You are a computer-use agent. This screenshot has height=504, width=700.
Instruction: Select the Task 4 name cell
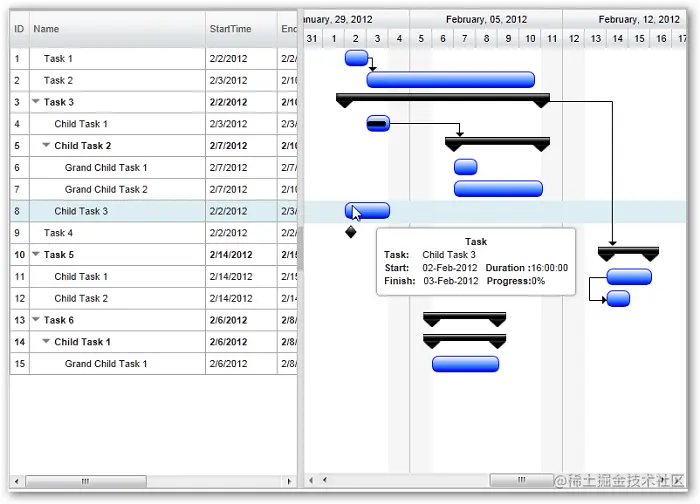click(117, 233)
